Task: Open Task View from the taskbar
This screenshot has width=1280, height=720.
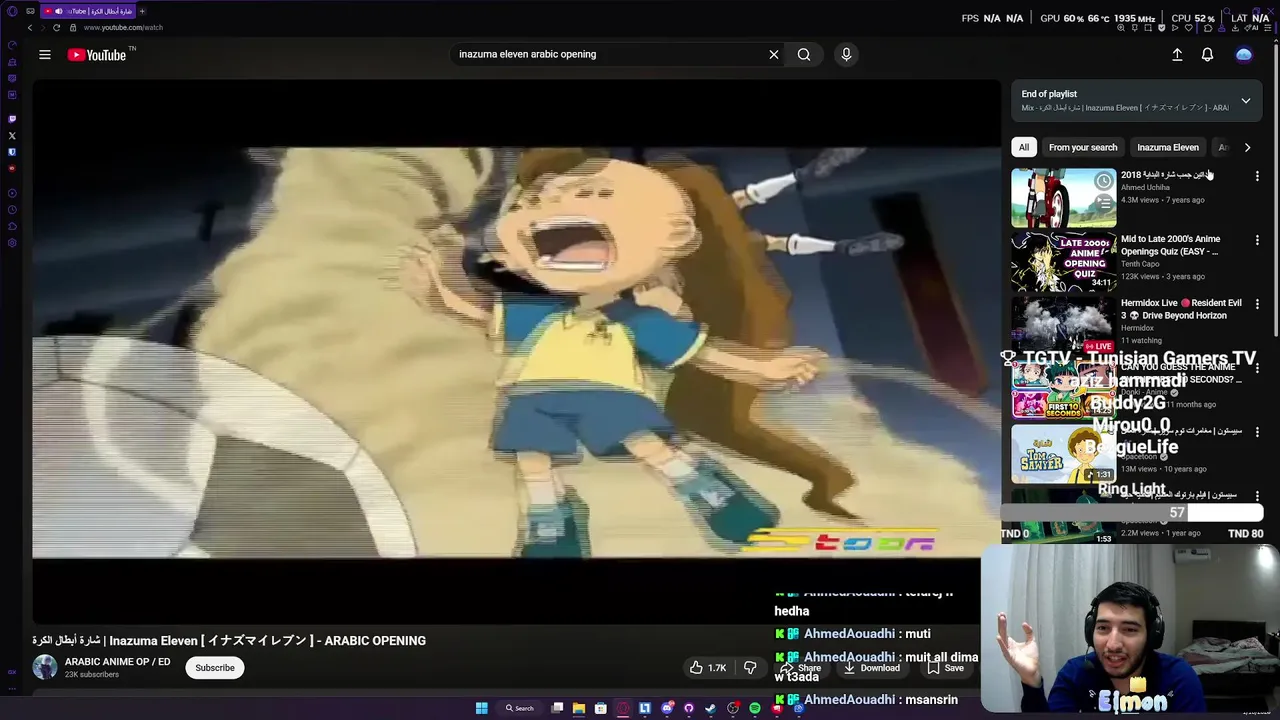Action: [x=557, y=708]
